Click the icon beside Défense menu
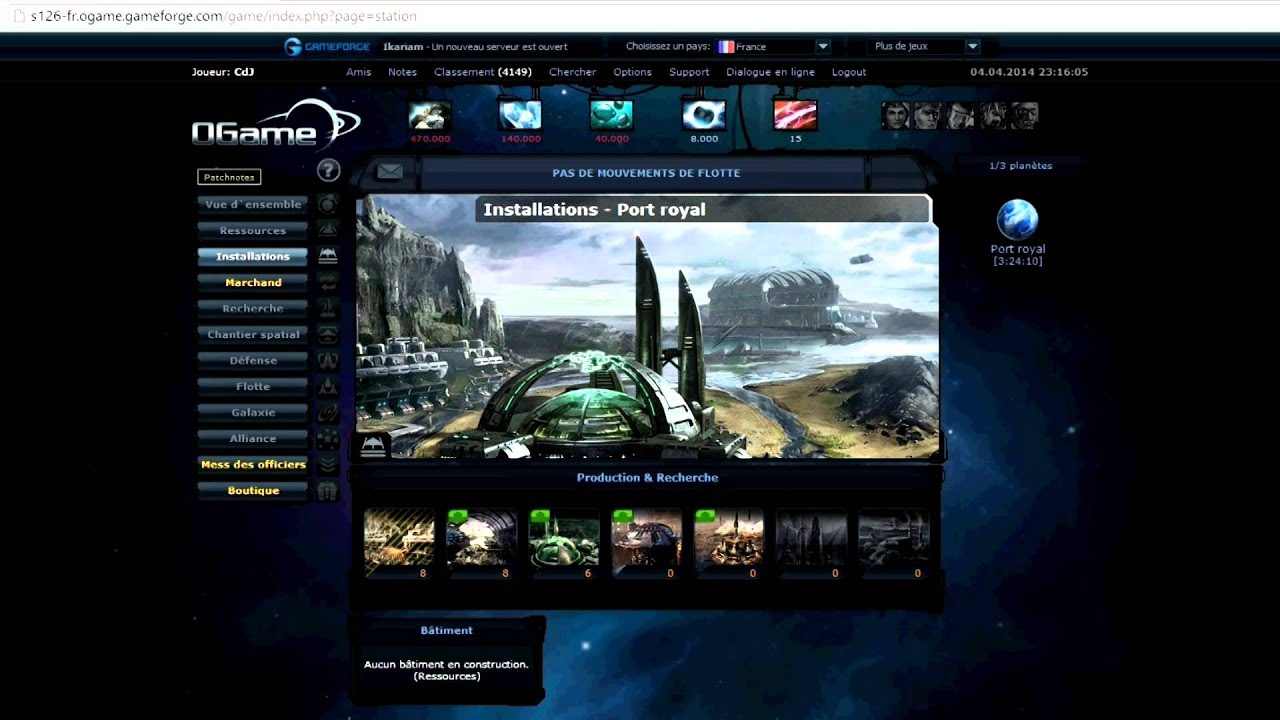Image resolution: width=1280 pixels, height=720 pixels. [x=327, y=360]
